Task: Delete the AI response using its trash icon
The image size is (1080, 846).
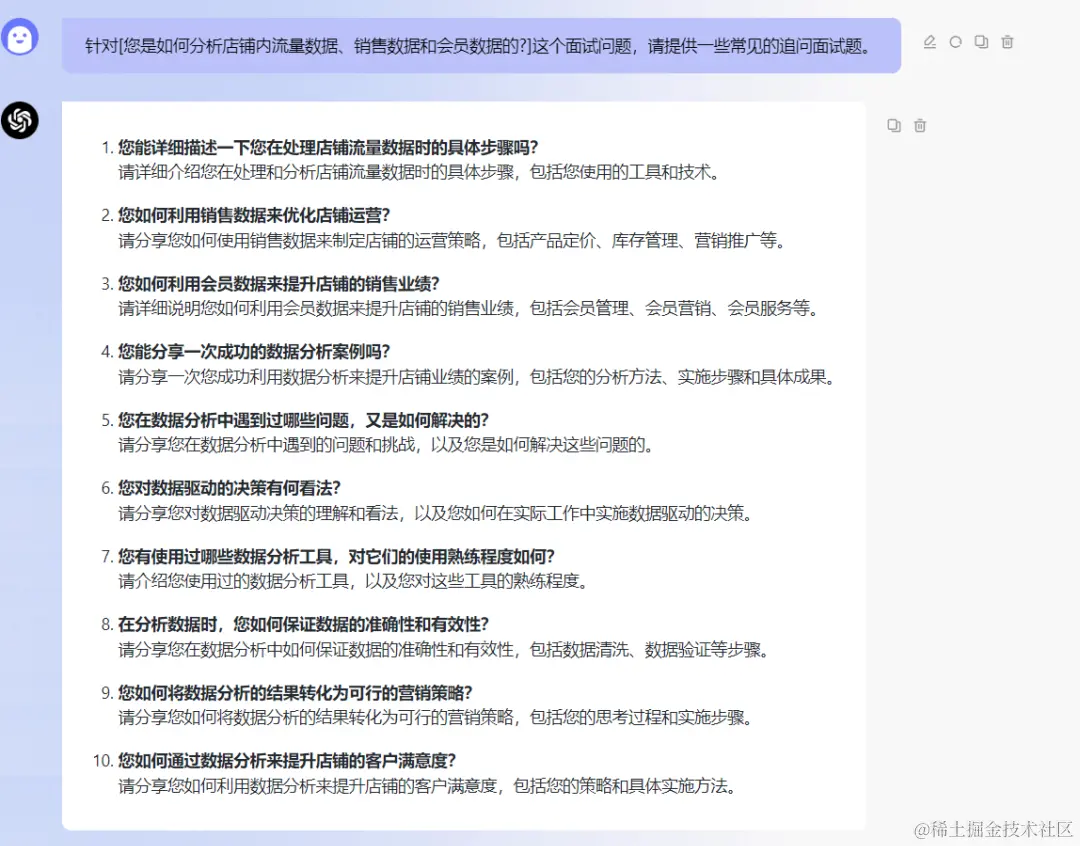Action: coord(920,125)
